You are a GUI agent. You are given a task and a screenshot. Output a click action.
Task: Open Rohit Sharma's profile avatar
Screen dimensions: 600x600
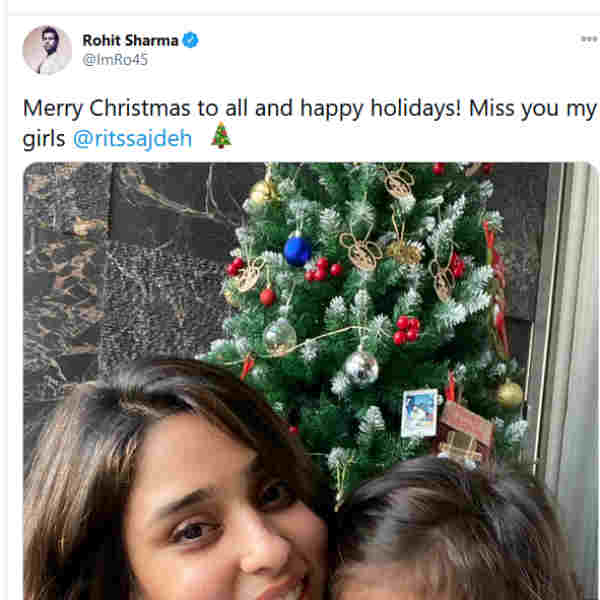pyautogui.click(x=47, y=50)
